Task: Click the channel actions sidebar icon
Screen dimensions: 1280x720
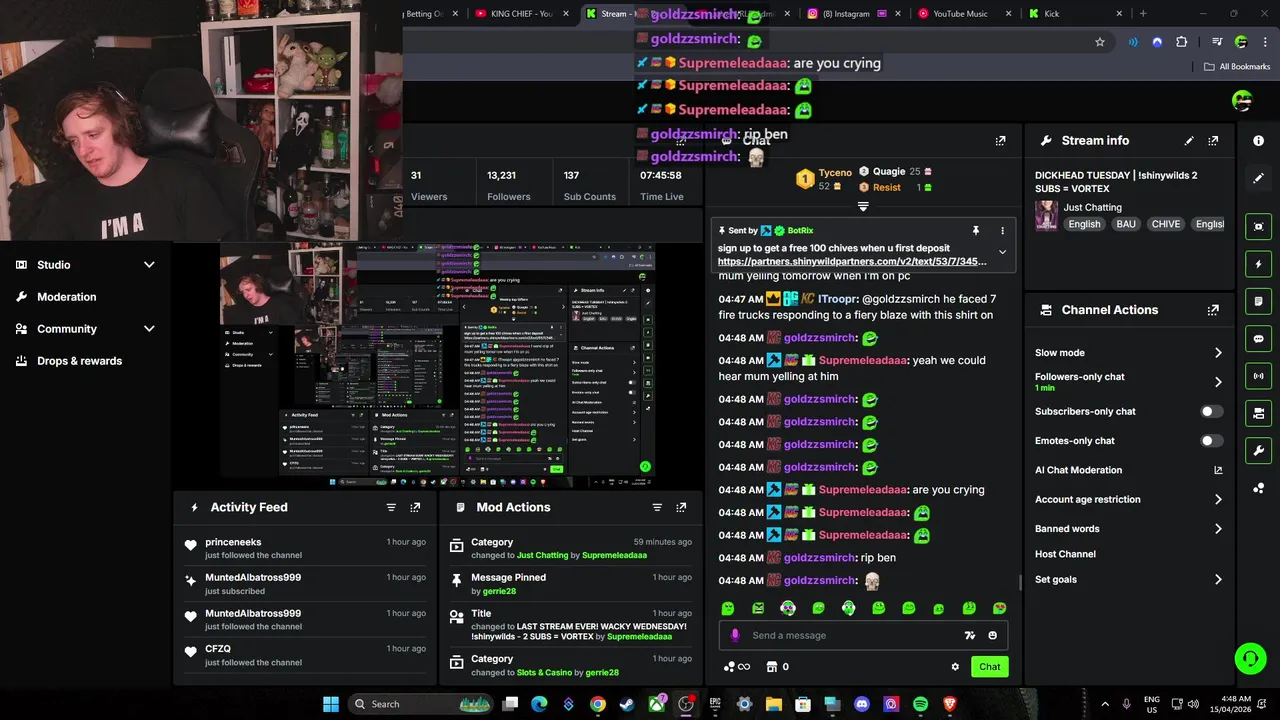Action: click(1258, 413)
